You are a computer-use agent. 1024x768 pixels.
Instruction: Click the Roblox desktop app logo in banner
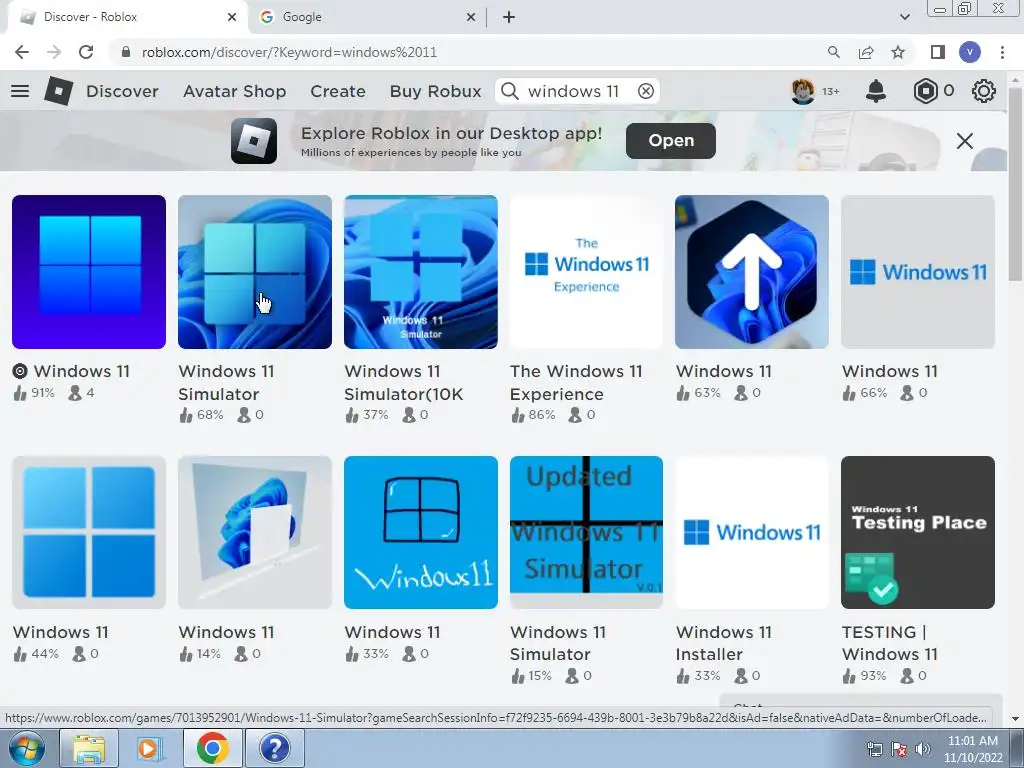coord(254,140)
